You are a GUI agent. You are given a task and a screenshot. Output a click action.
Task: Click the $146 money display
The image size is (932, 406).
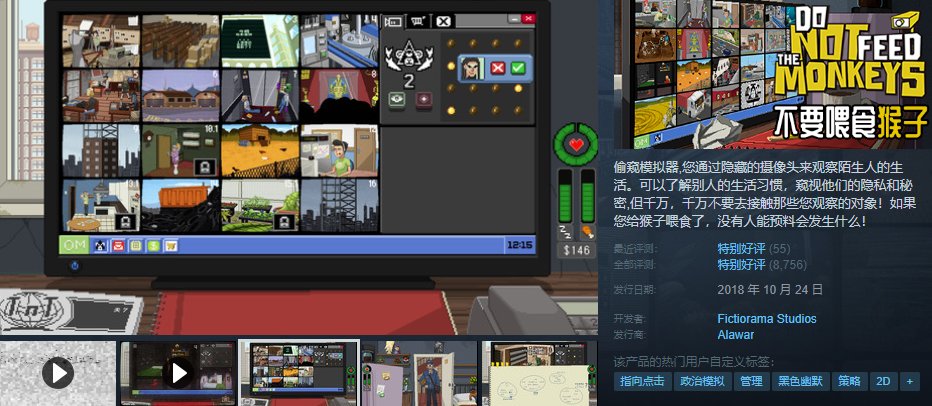click(577, 250)
